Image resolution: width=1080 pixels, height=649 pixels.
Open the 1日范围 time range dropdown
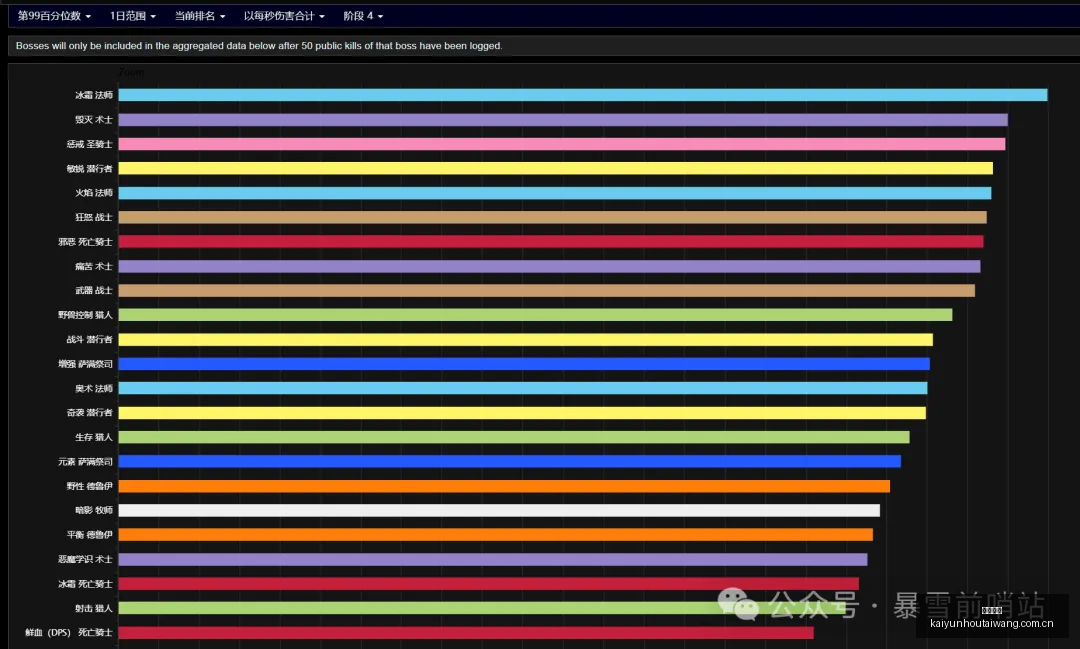point(133,16)
